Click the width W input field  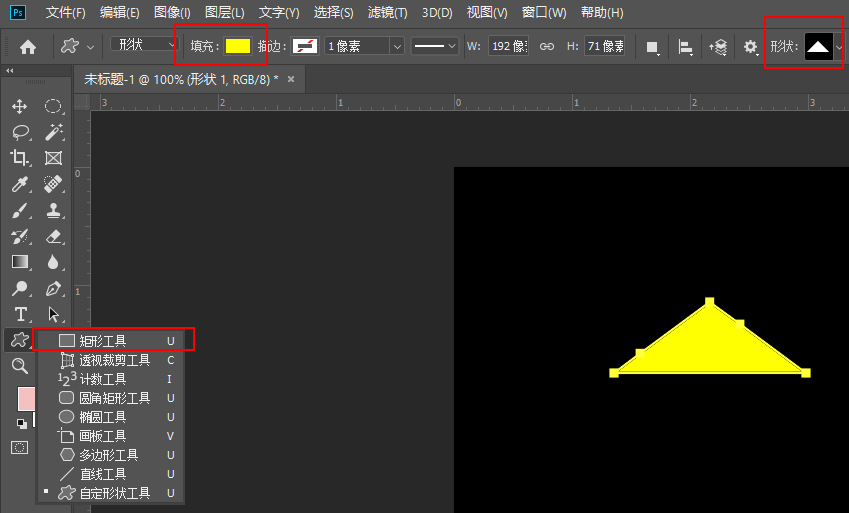(x=508, y=46)
